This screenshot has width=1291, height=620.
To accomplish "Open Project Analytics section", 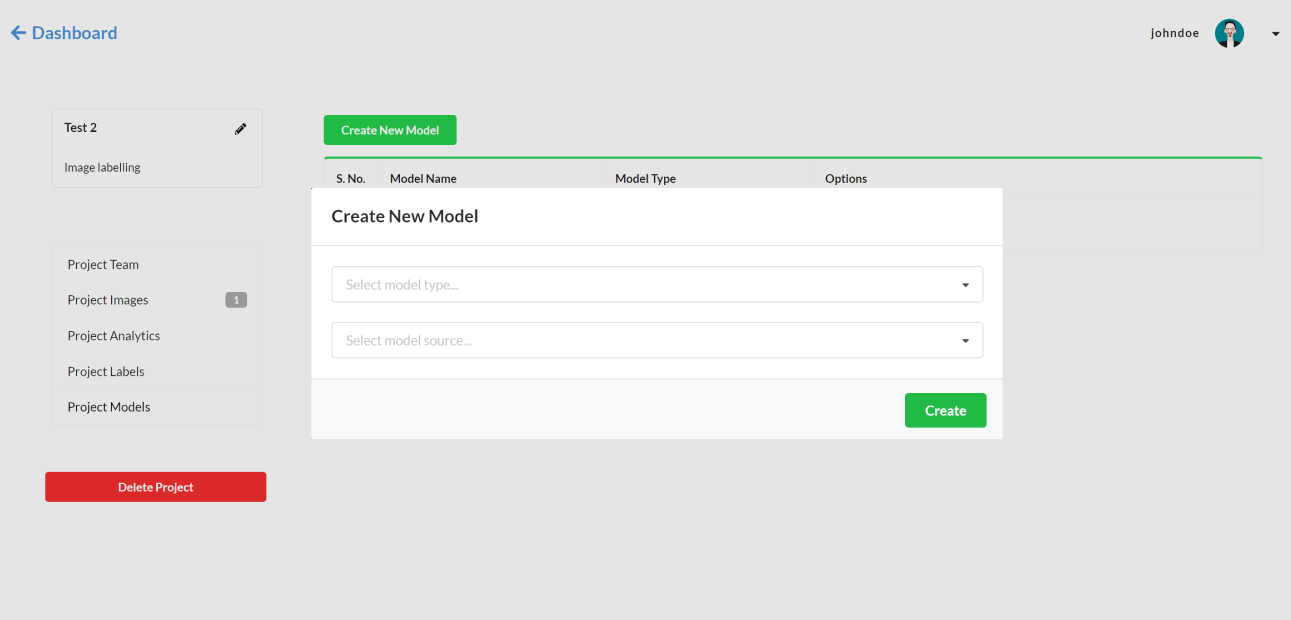I will click(x=113, y=335).
